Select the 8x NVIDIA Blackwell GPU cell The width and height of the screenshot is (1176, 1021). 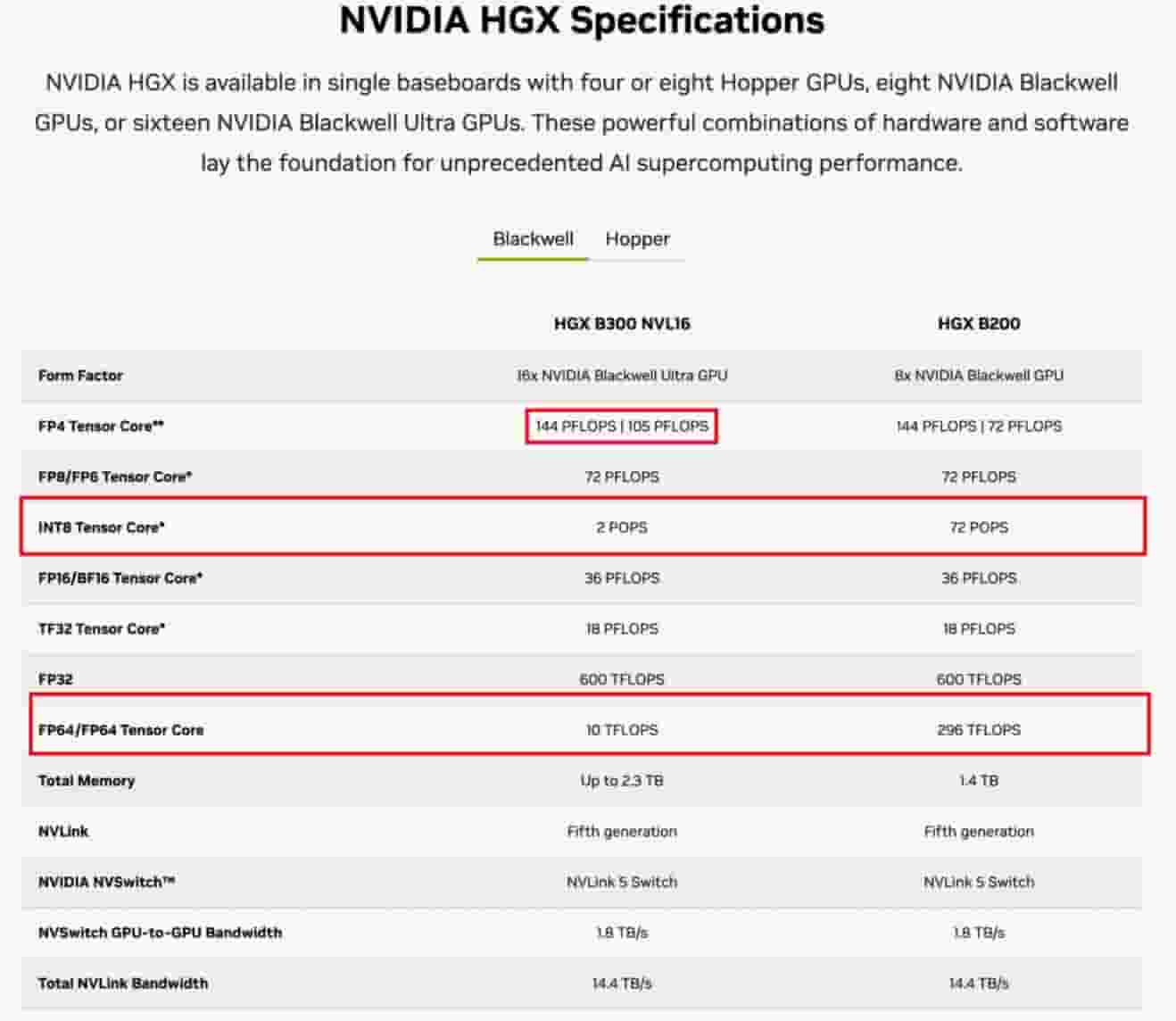click(x=979, y=376)
